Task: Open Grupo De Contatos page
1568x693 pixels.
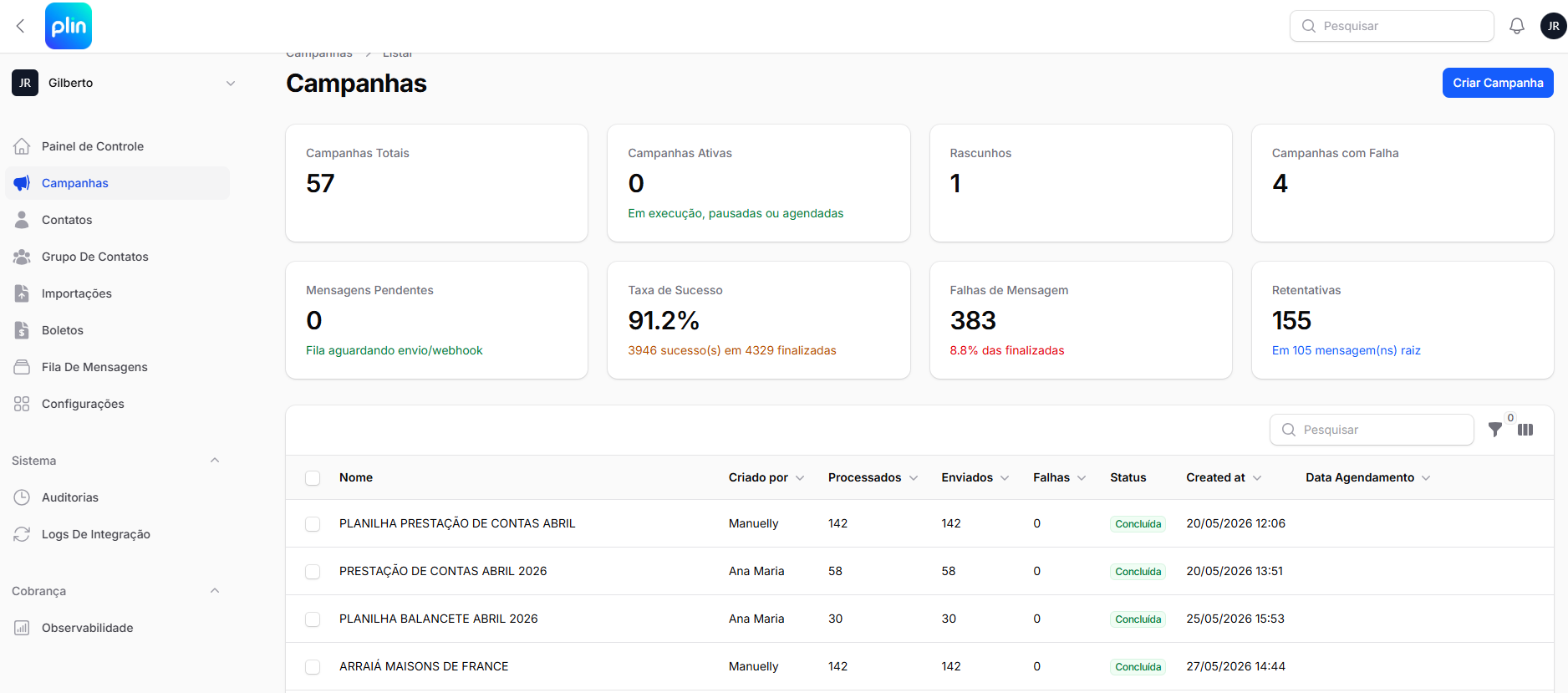Action: (117, 257)
